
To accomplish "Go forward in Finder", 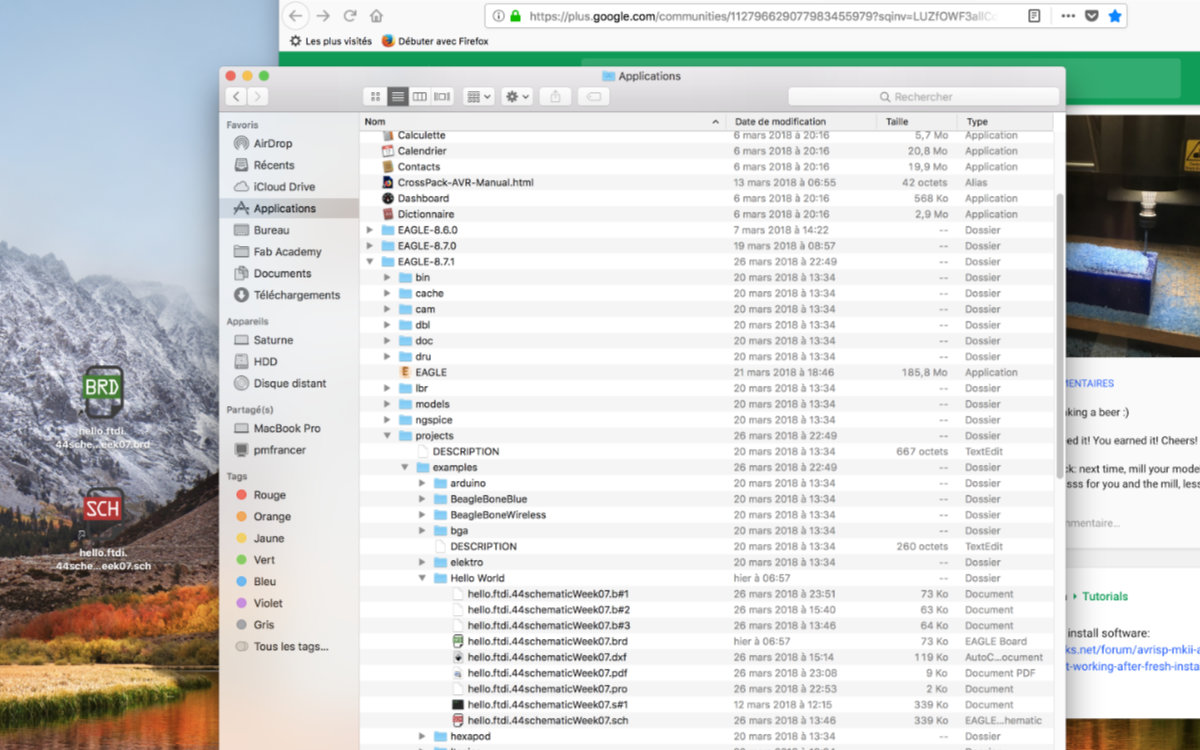I will [x=258, y=97].
